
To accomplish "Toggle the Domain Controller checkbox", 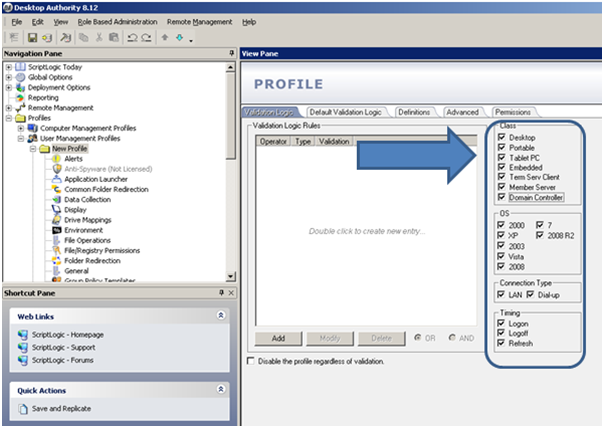I will [x=502, y=197].
